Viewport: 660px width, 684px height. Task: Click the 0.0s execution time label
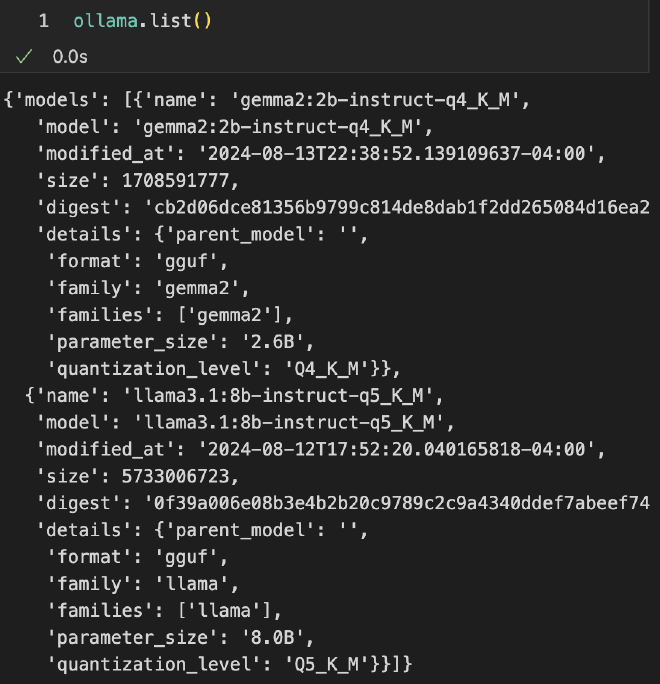click(x=70, y=57)
